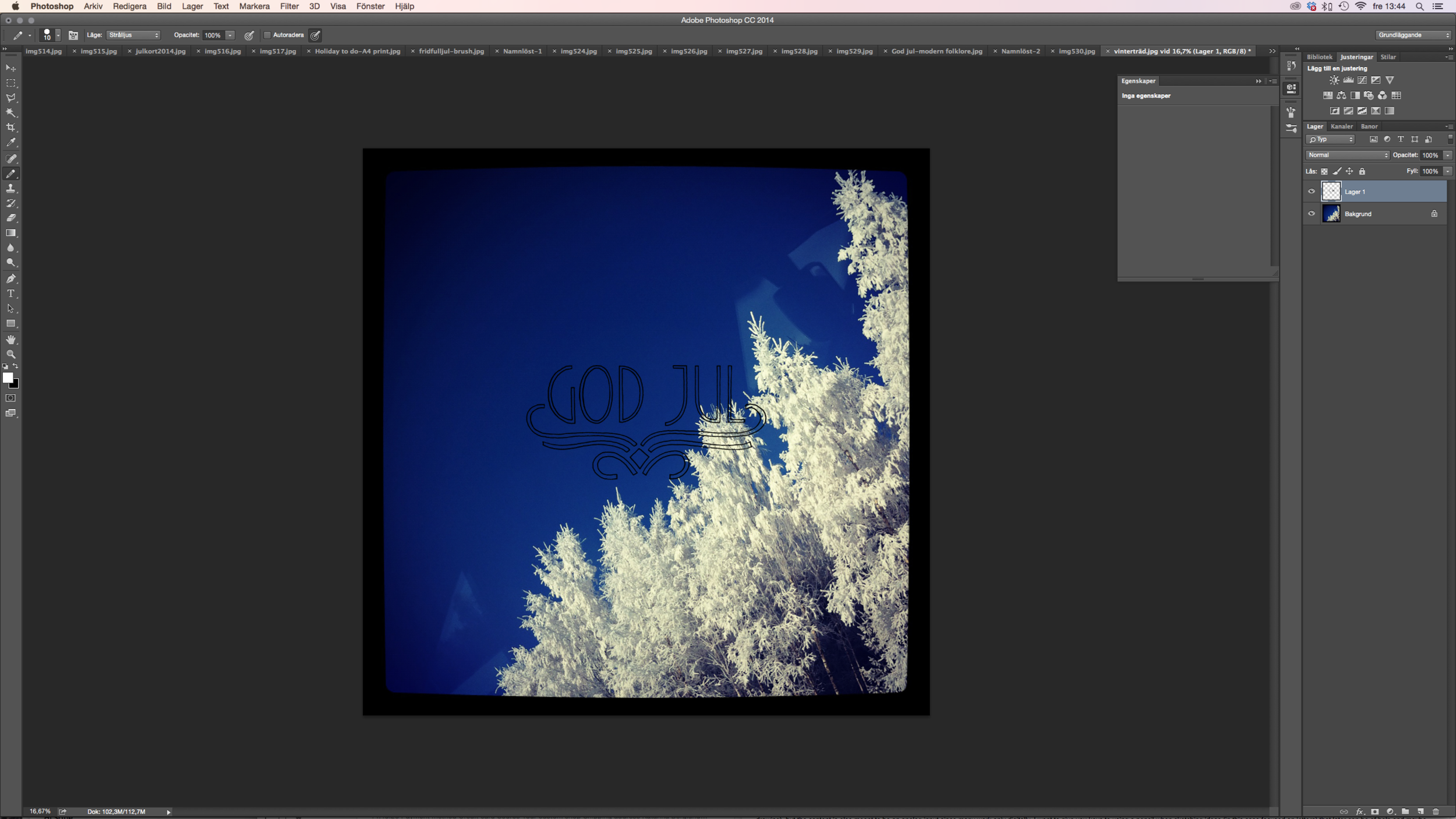Open layer style fx menu
Screen dimensions: 1456x819
[x=1360, y=811]
